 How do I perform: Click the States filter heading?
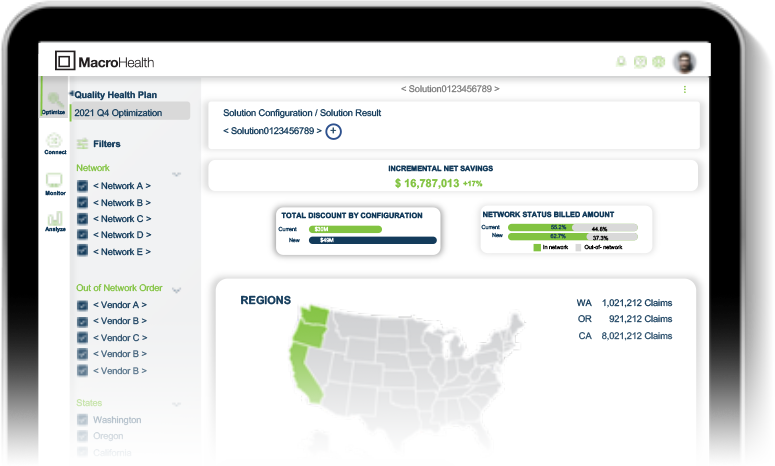tap(89, 403)
